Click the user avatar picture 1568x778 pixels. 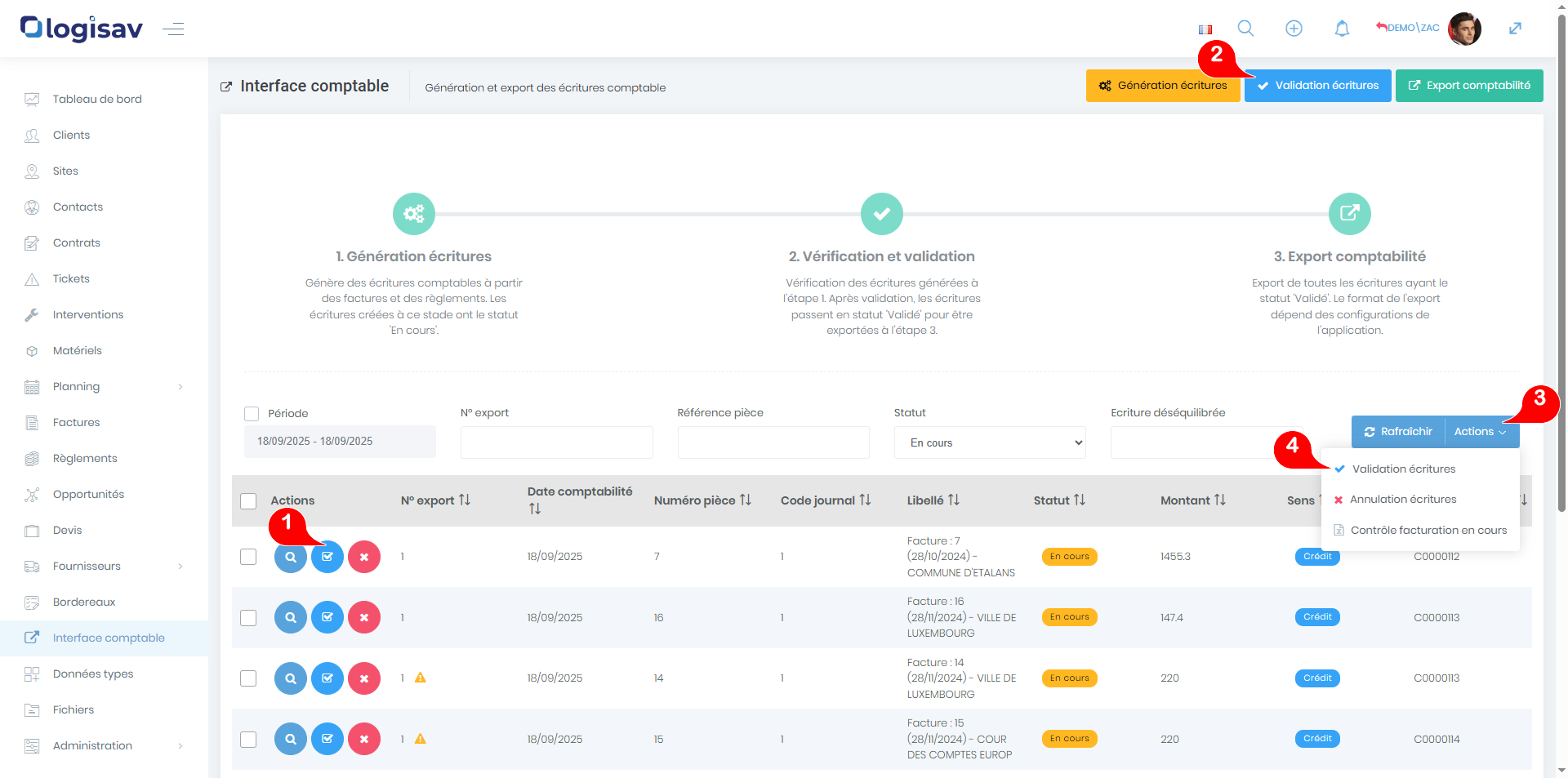tap(1464, 29)
